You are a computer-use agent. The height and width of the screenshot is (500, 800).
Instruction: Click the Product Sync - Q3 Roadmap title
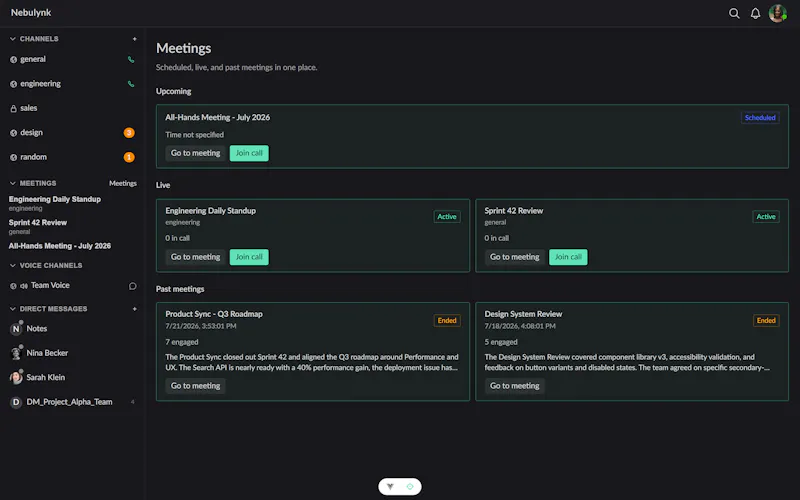pyautogui.click(x=214, y=314)
